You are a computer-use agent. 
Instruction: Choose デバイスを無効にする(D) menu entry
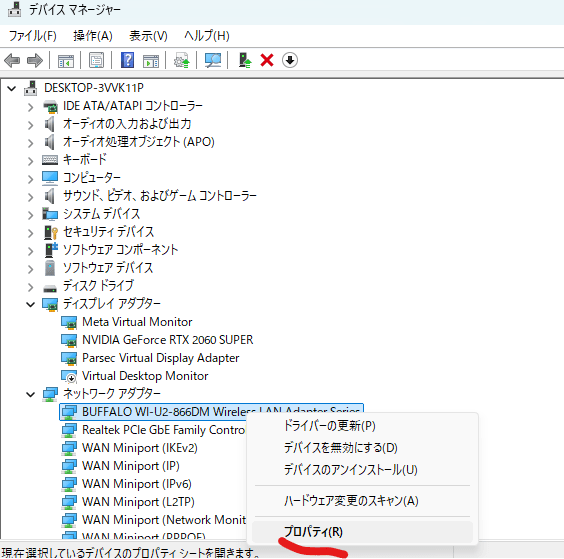pyautogui.click(x=363, y=448)
